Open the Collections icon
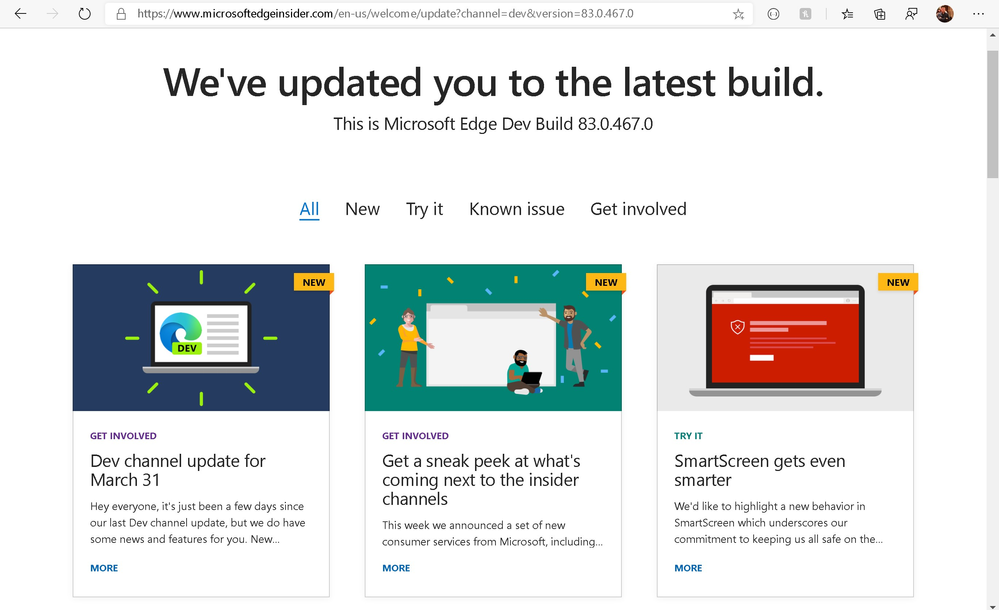 (x=879, y=14)
